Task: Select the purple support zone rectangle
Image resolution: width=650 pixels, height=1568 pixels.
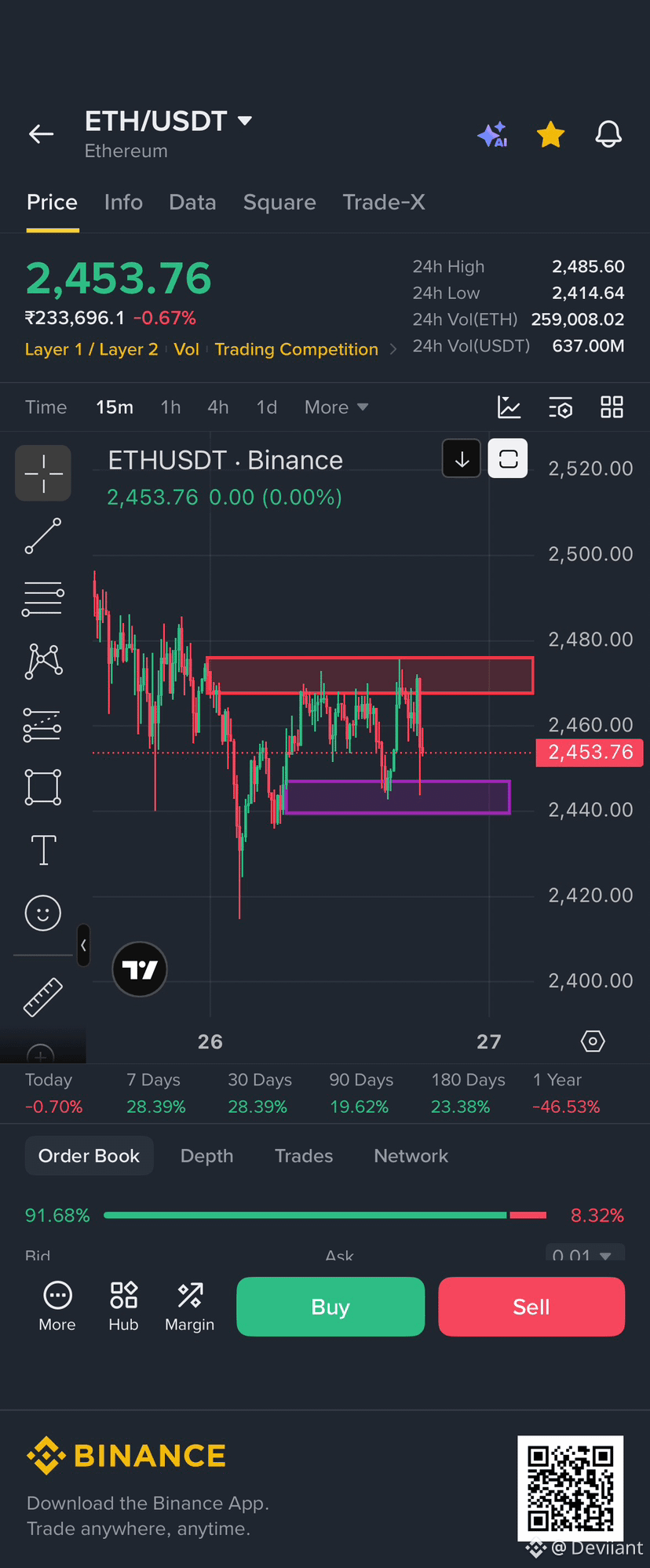Action: click(397, 797)
